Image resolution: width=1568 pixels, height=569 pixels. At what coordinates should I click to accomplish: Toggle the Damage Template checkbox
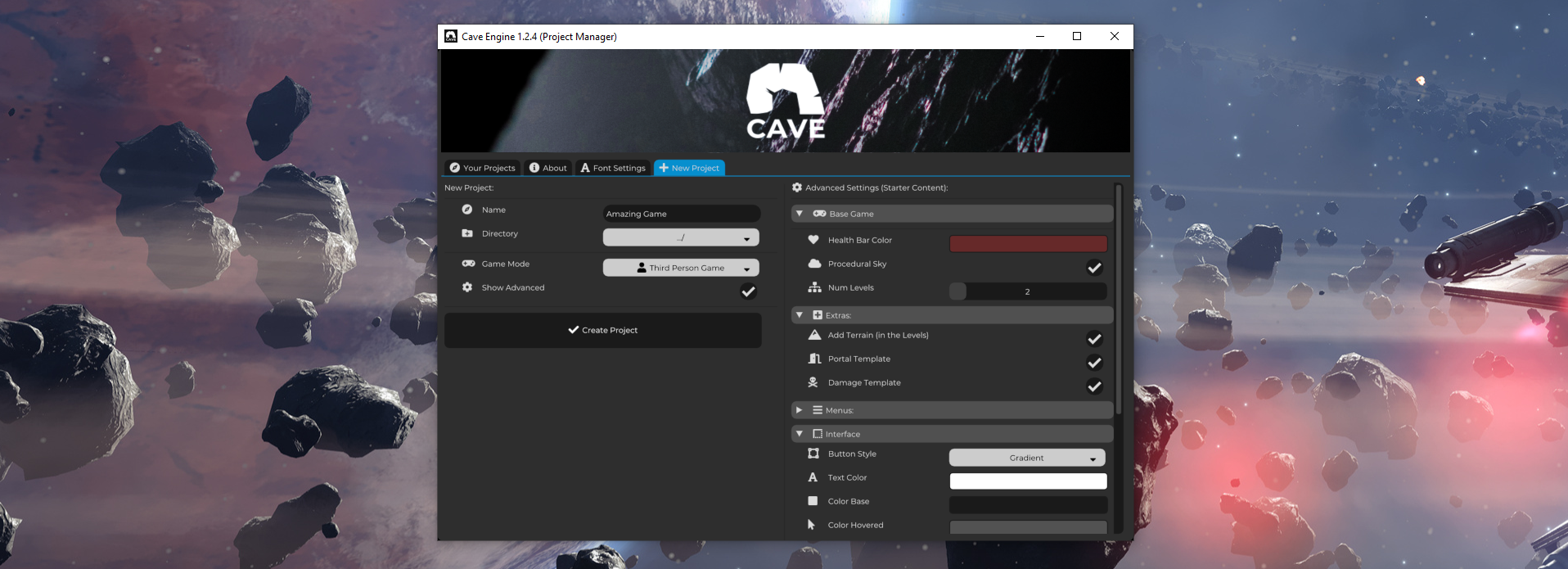1094,386
